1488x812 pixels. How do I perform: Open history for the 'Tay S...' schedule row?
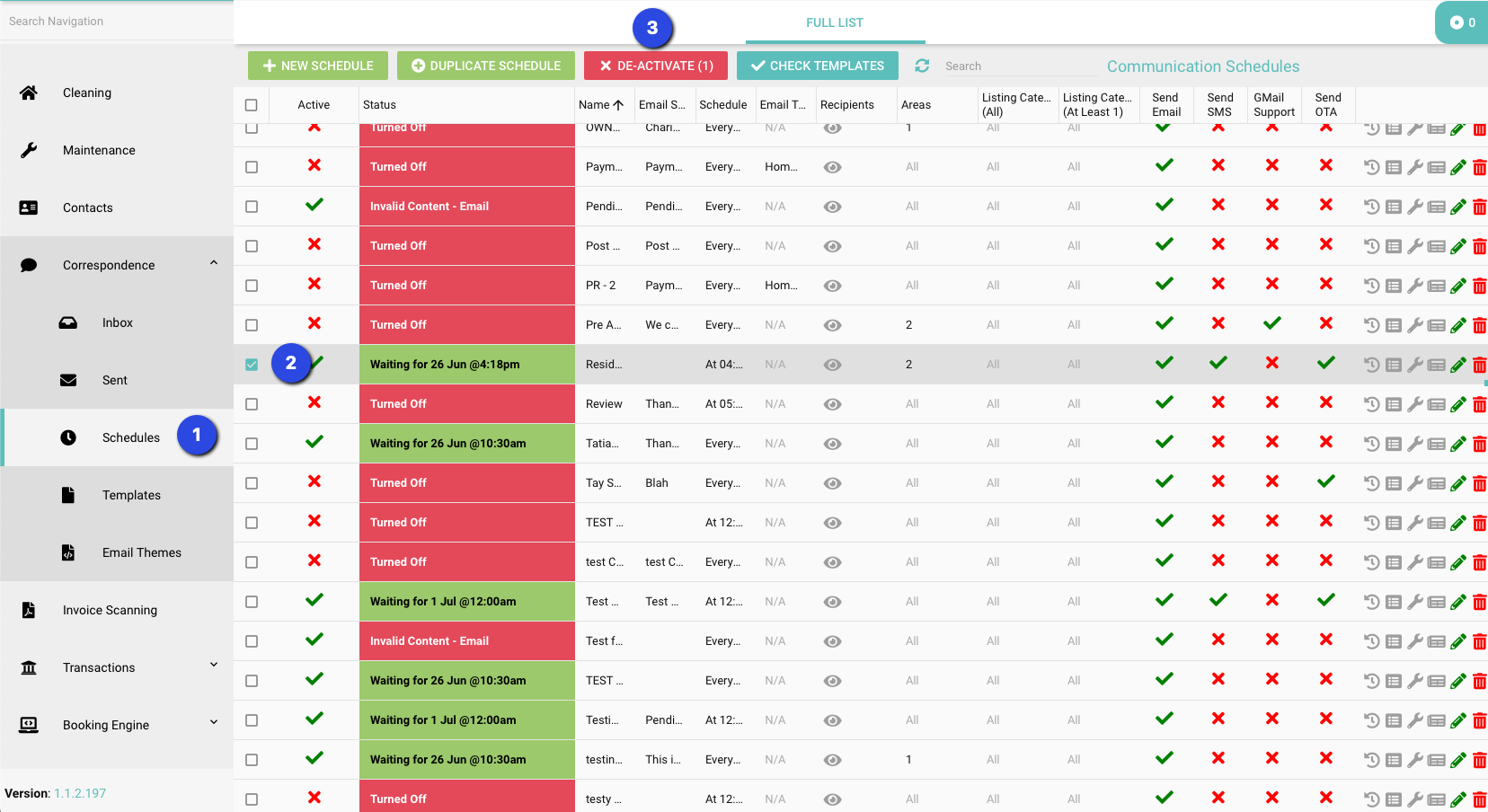click(1372, 483)
